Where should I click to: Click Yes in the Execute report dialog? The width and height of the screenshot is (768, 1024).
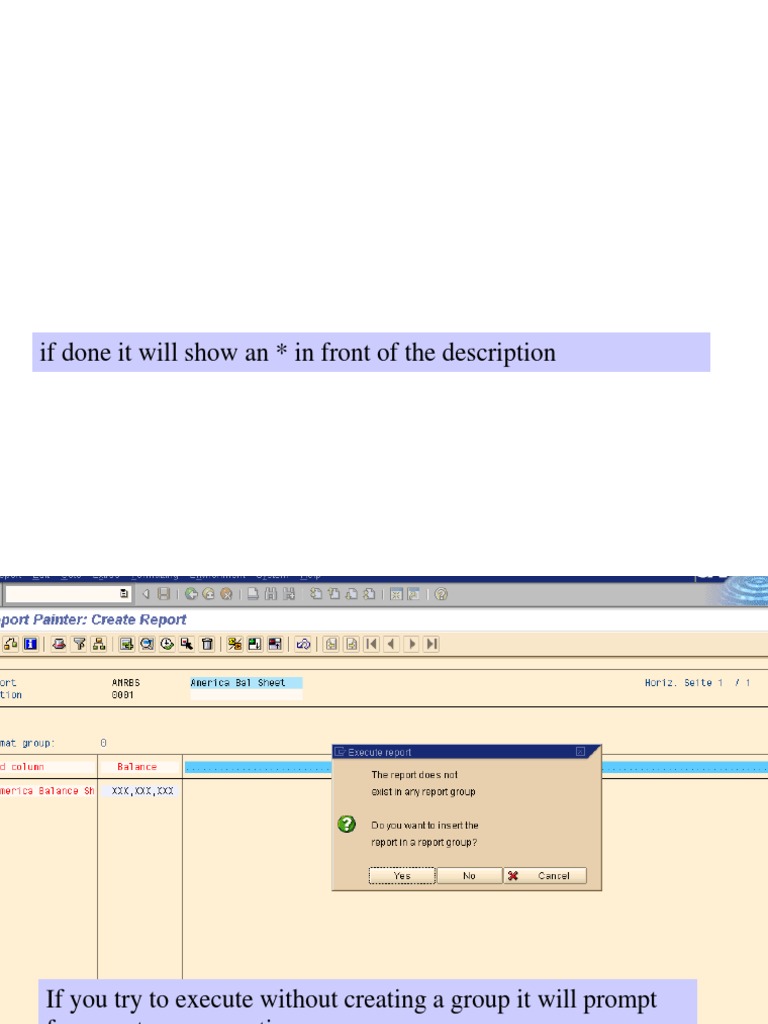click(402, 876)
